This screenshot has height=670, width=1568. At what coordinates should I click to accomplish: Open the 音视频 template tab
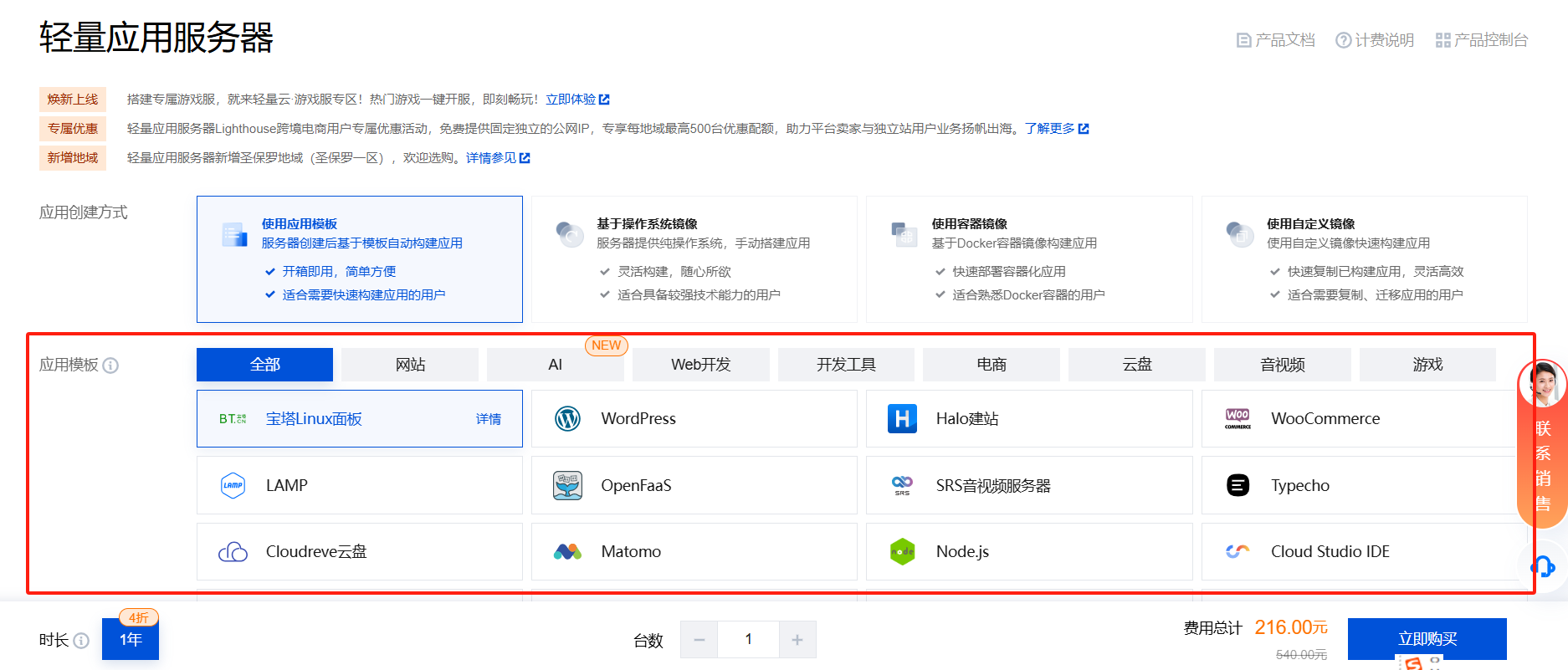1283,365
